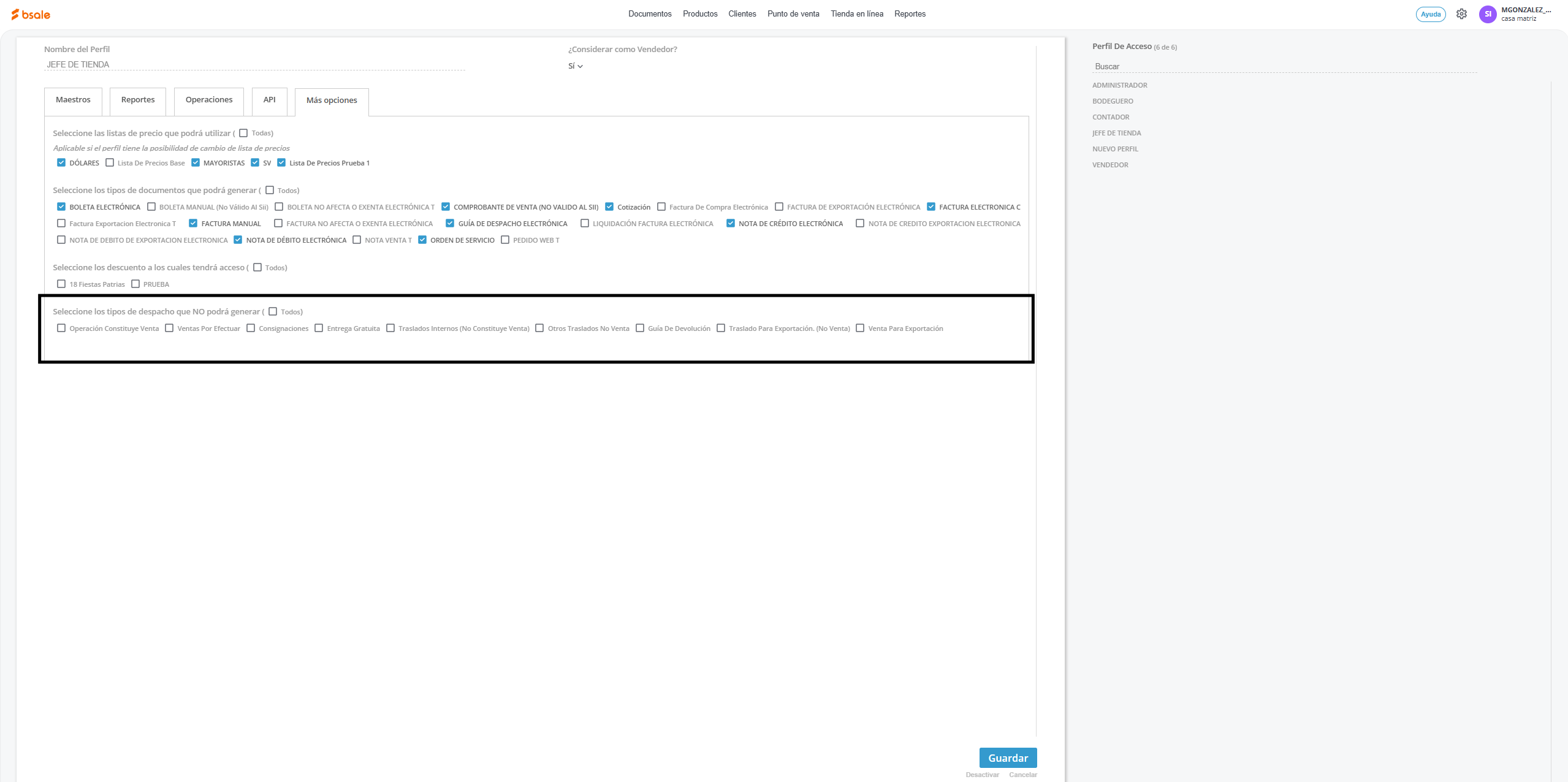The width and height of the screenshot is (1568, 782).
Task: Click the Cancelar link
Action: coord(1022,775)
